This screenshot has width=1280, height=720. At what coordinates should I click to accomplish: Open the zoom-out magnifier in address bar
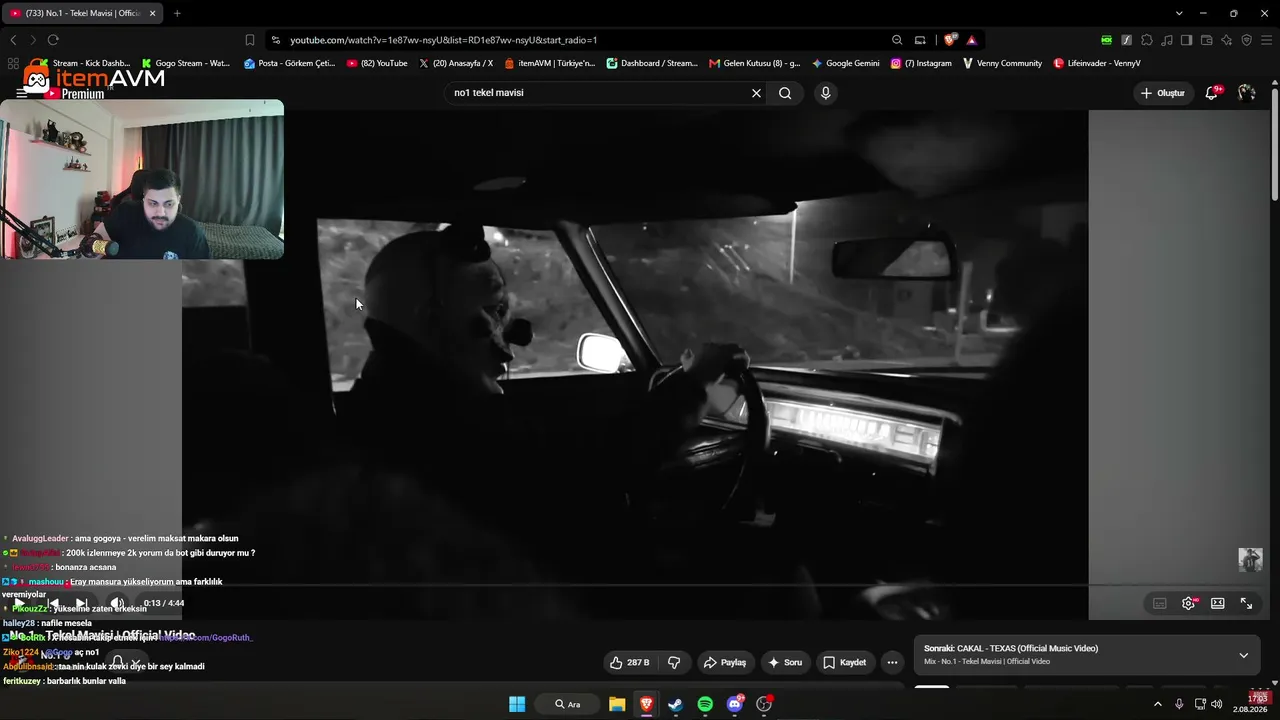897,40
